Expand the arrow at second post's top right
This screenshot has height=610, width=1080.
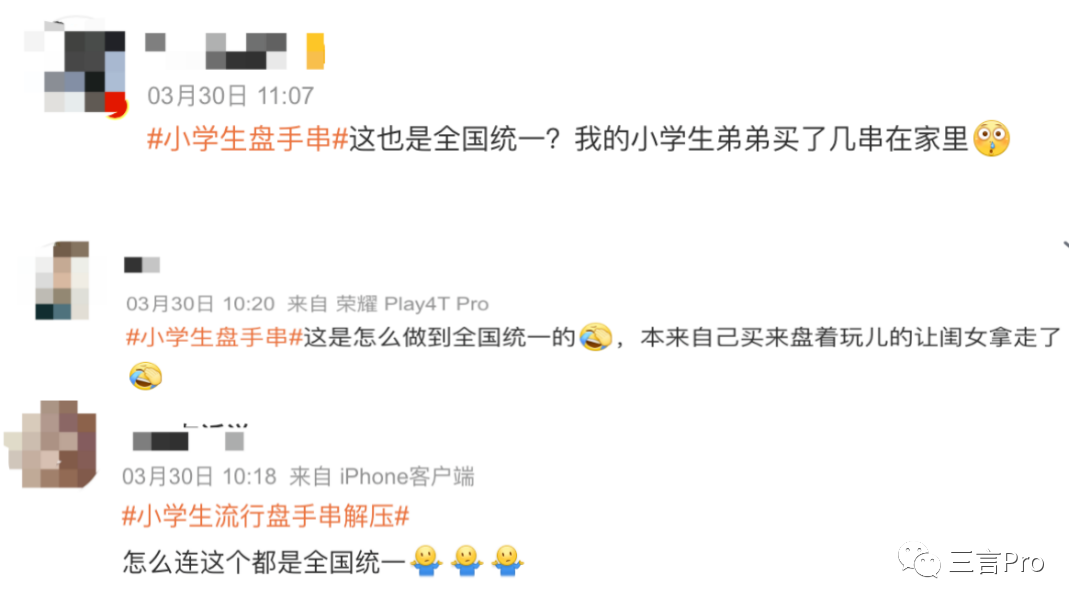[x=1066, y=244]
